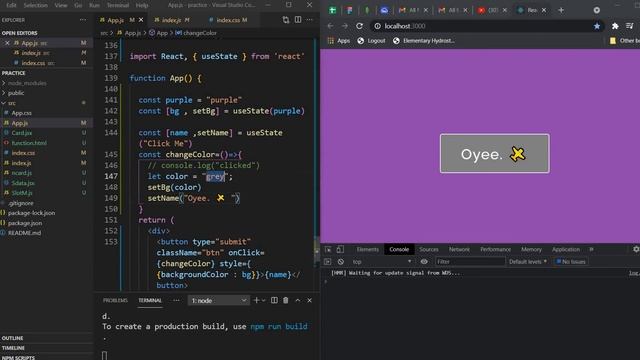Open the Selection menu in VS Code
Screen dimensions: 640x360
pos(36,5)
